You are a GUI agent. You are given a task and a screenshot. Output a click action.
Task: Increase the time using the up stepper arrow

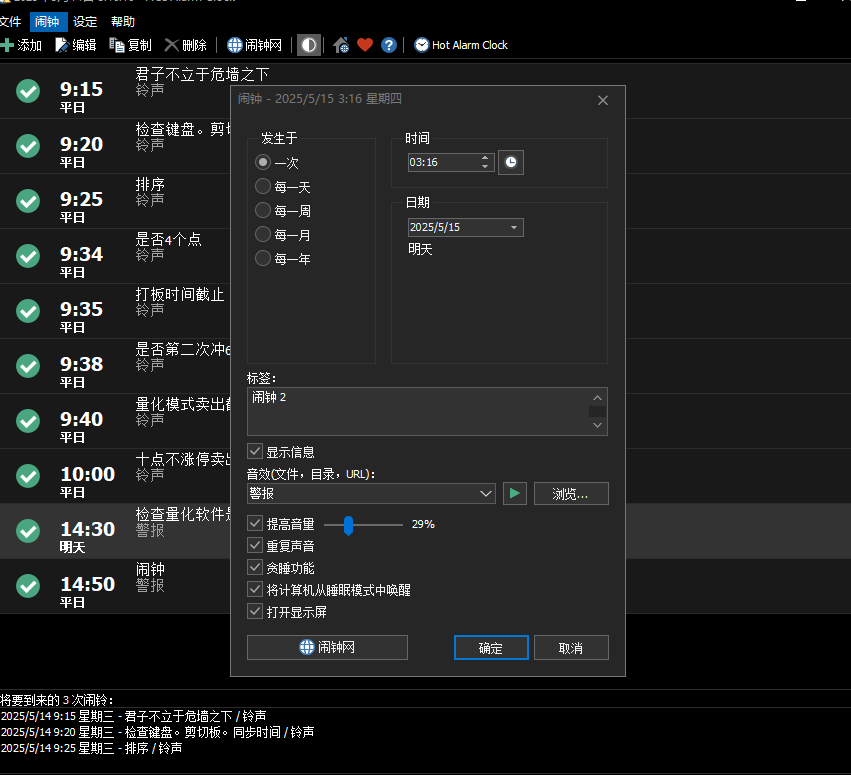[x=486, y=158]
